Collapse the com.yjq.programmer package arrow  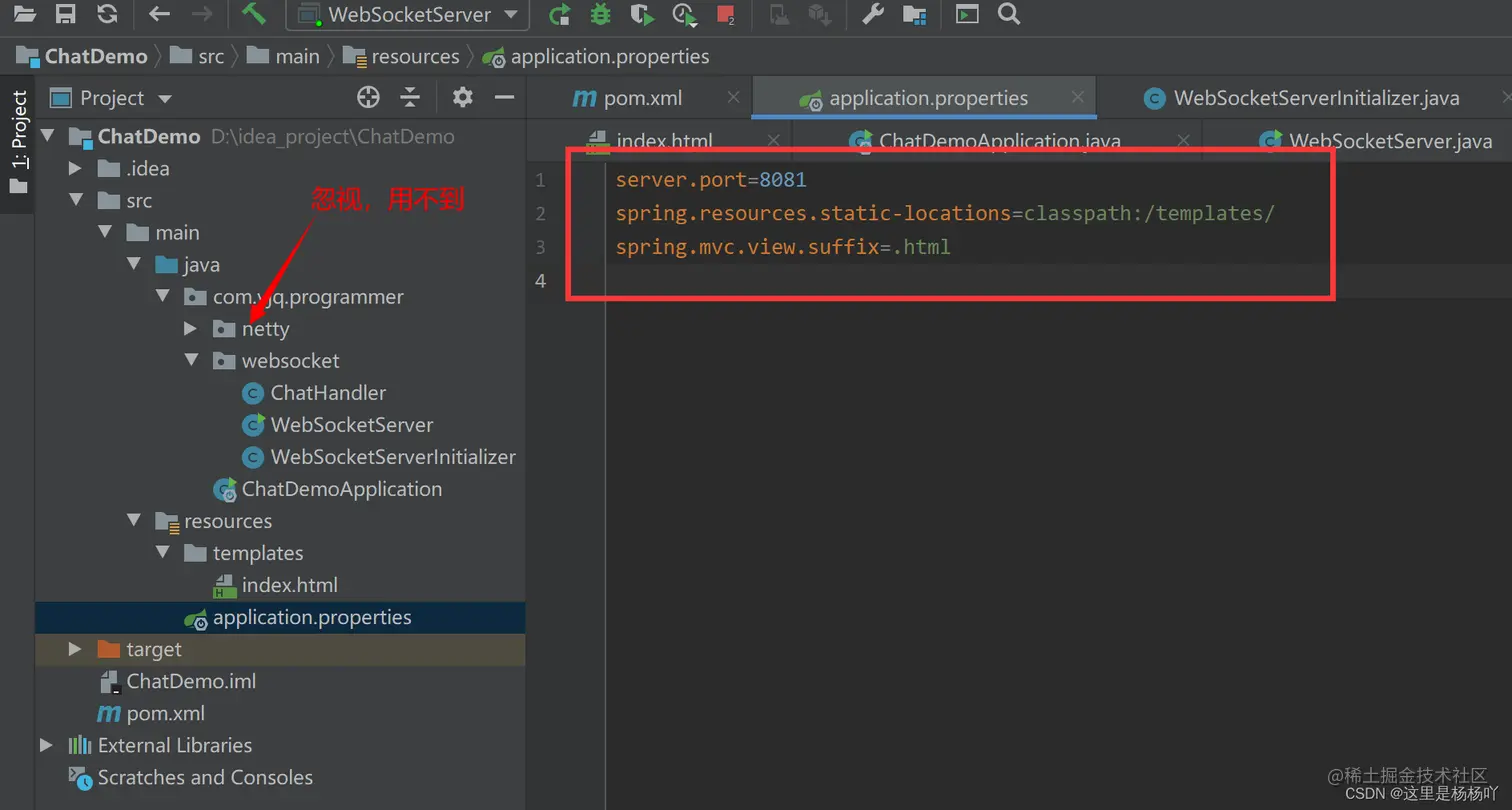point(162,296)
